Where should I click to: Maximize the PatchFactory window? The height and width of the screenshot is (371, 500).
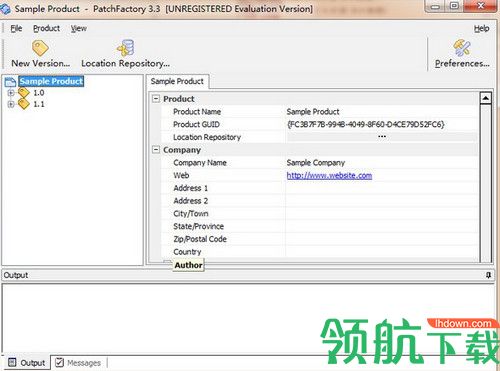pyautogui.click(x=454, y=6)
